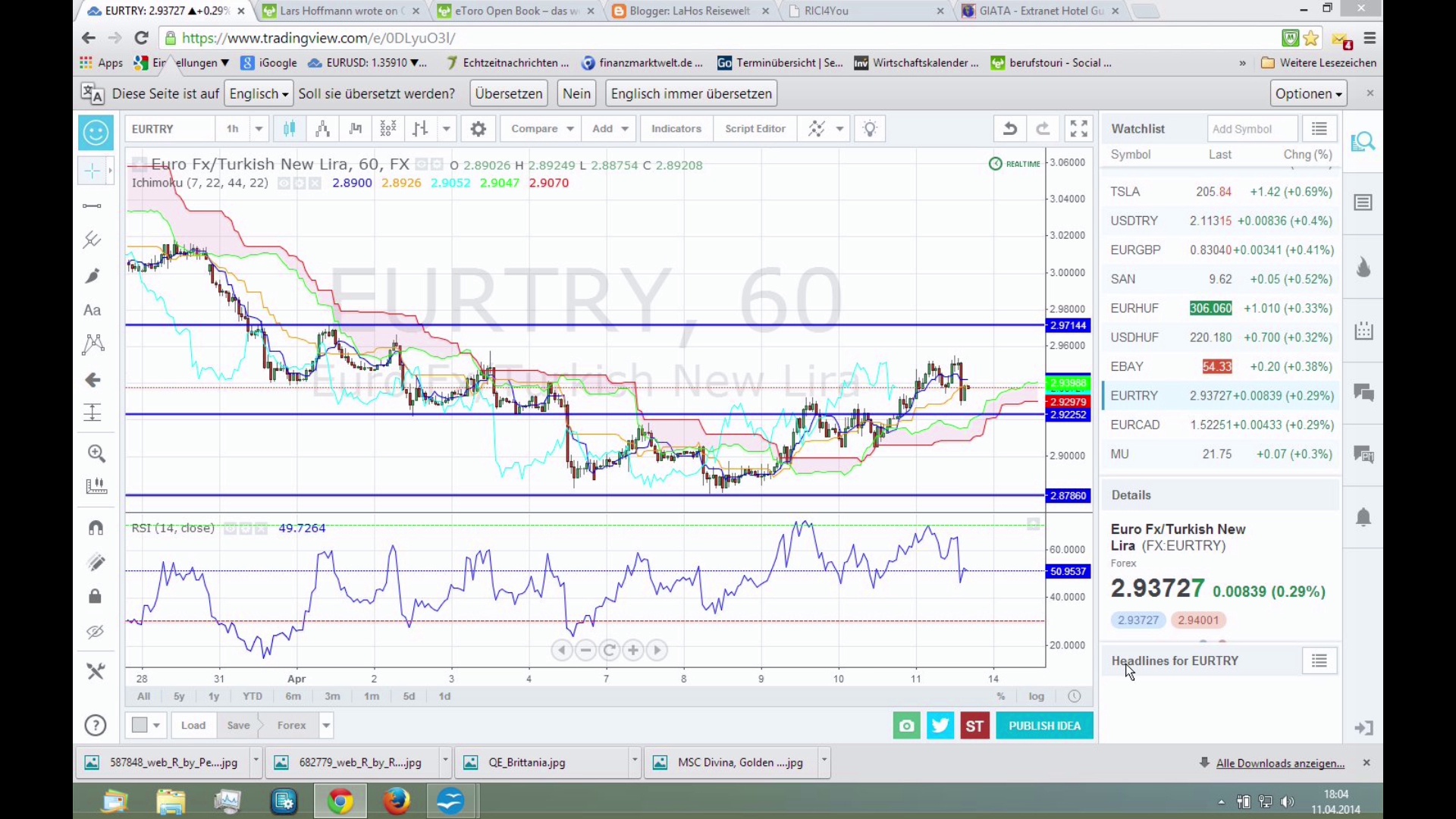Click the Add Symbol input field
The height and width of the screenshot is (819, 1456).
[x=1251, y=129]
